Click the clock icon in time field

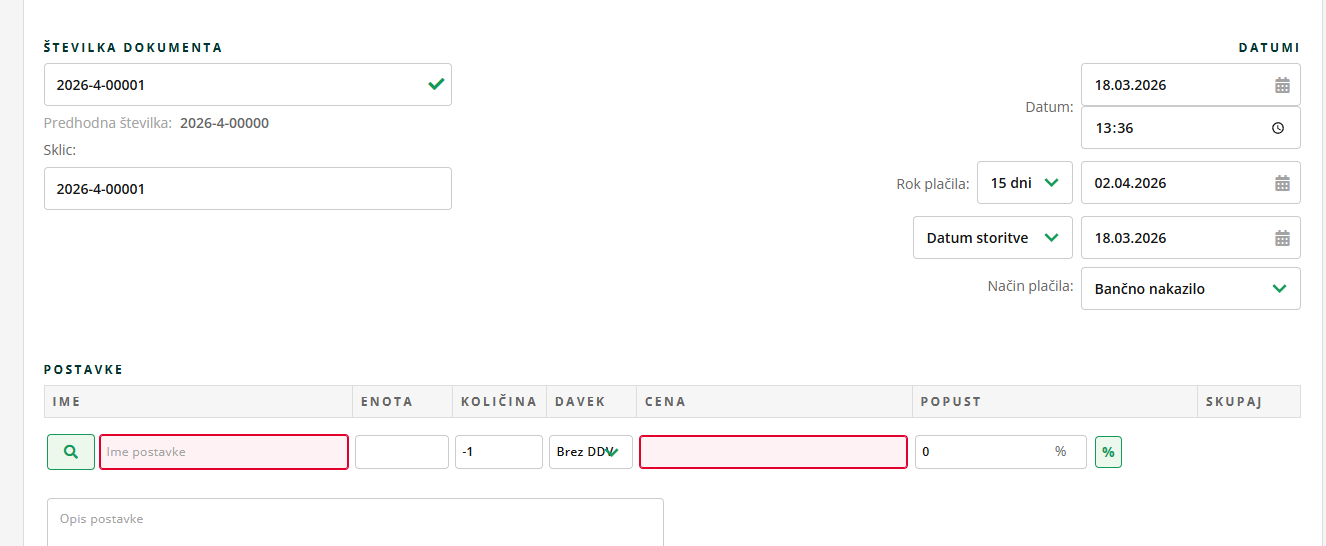[1278, 128]
